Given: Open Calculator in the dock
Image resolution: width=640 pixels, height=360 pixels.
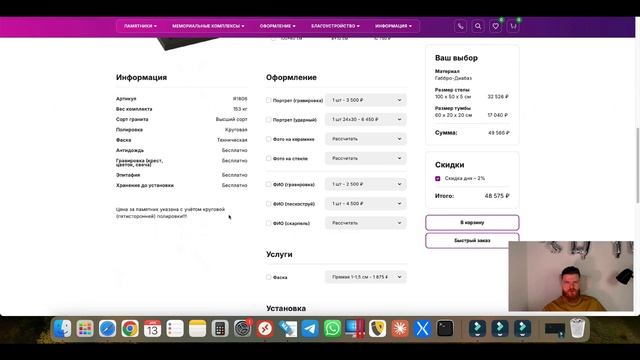Looking at the screenshot, I should (x=220, y=329).
